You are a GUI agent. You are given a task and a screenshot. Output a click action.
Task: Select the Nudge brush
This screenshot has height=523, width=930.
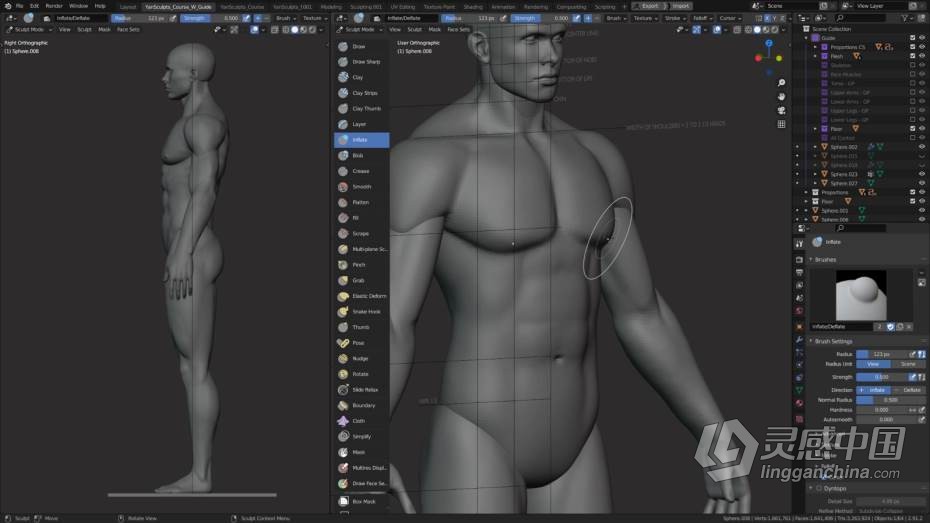pyautogui.click(x=362, y=358)
